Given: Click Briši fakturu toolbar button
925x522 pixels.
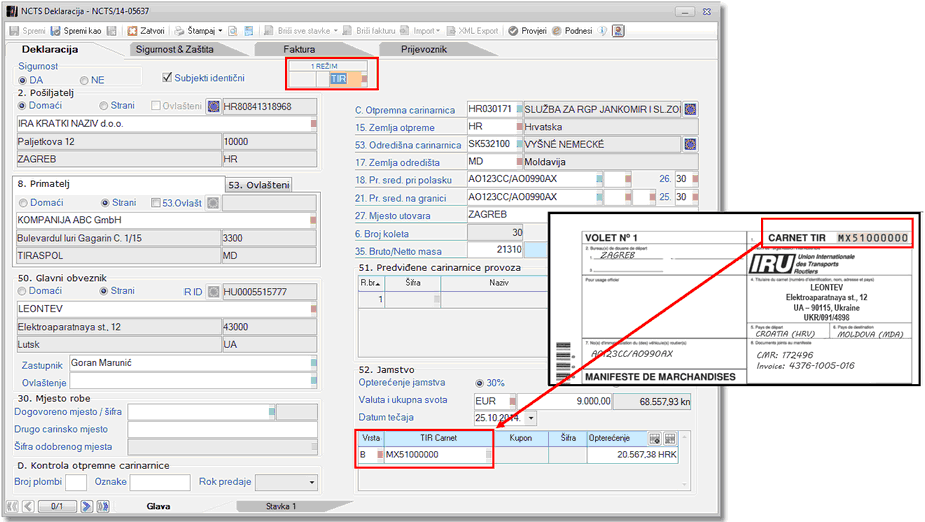Looking at the screenshot, I should 370,31.
